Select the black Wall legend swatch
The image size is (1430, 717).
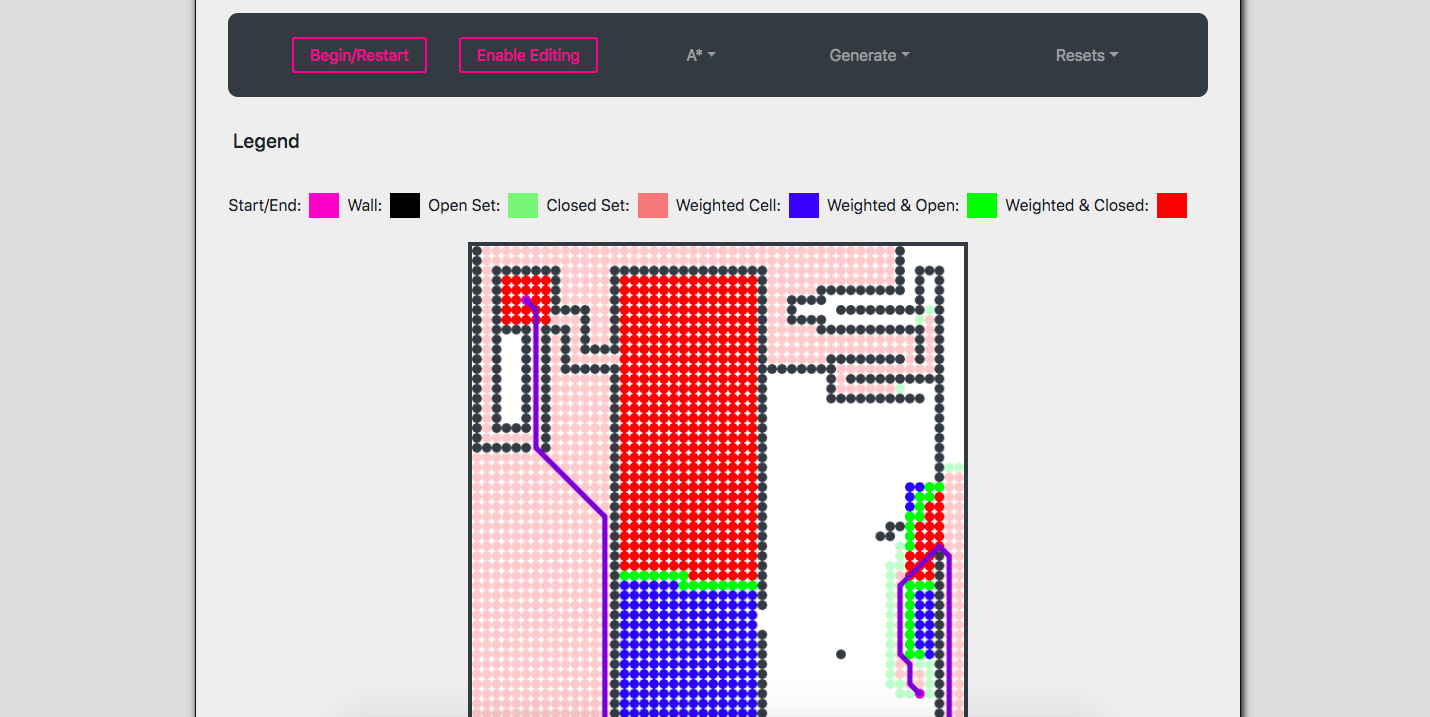pyautogui.click(x=404, y=205)
